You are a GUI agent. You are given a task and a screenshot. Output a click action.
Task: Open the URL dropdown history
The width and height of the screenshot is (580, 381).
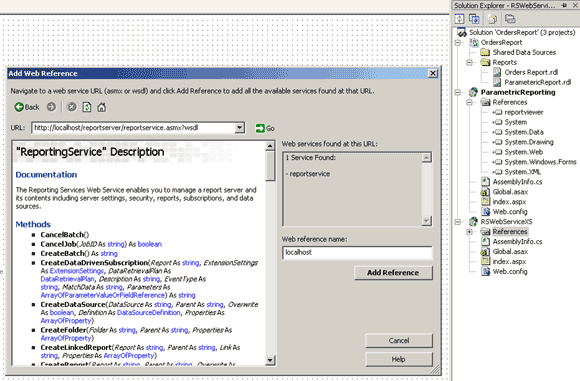[x=240, y=128]
